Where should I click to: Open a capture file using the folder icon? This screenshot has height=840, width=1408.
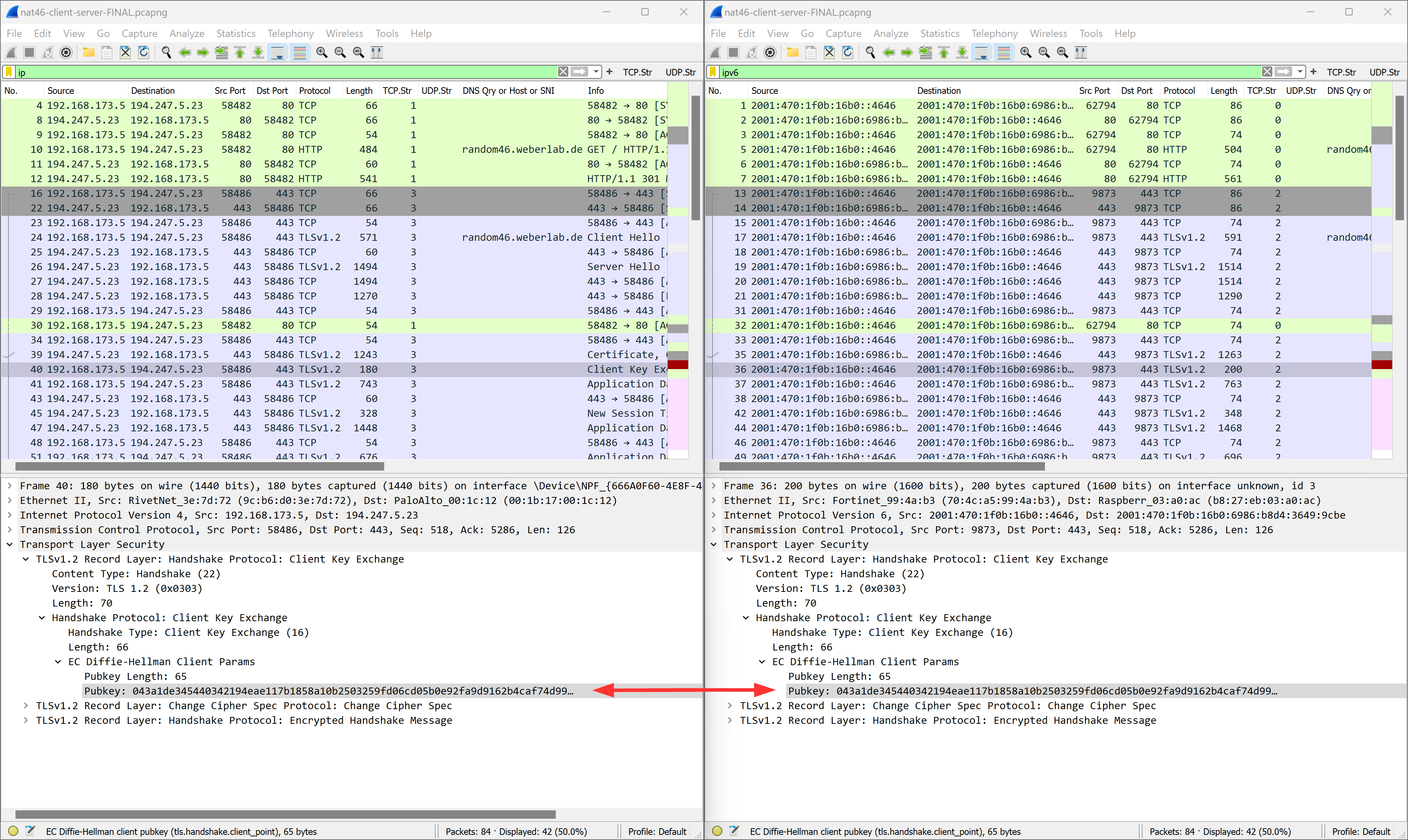click(x=88, y=52)
